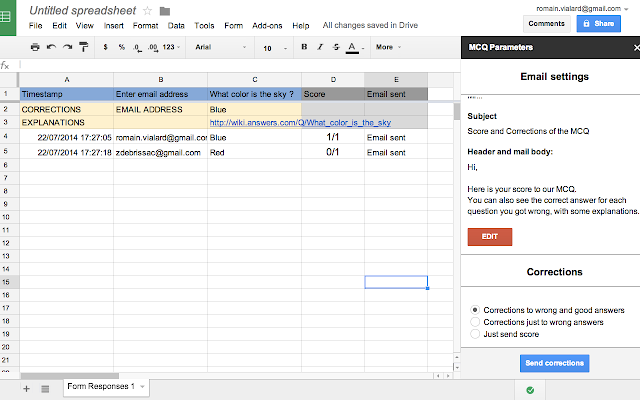Screen dimensions: 640x400
Task: Select the Red answer cell
Action: click(255, 153)
